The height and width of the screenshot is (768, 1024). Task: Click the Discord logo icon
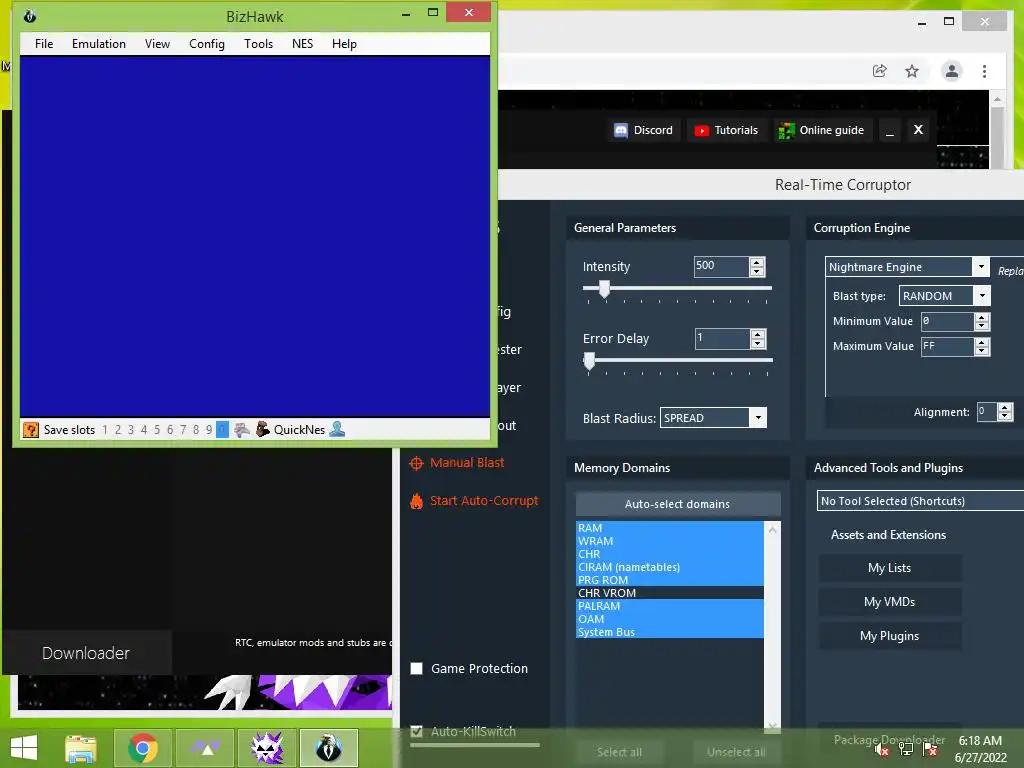point(620,130)
